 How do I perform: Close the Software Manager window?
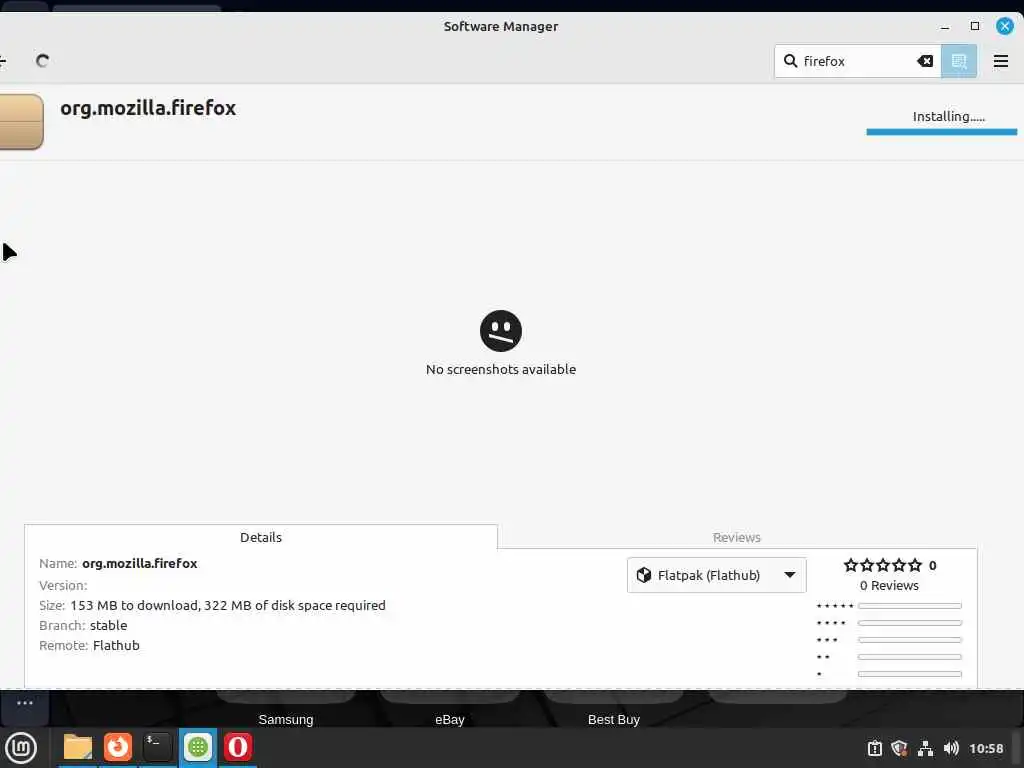(1004, 27)
